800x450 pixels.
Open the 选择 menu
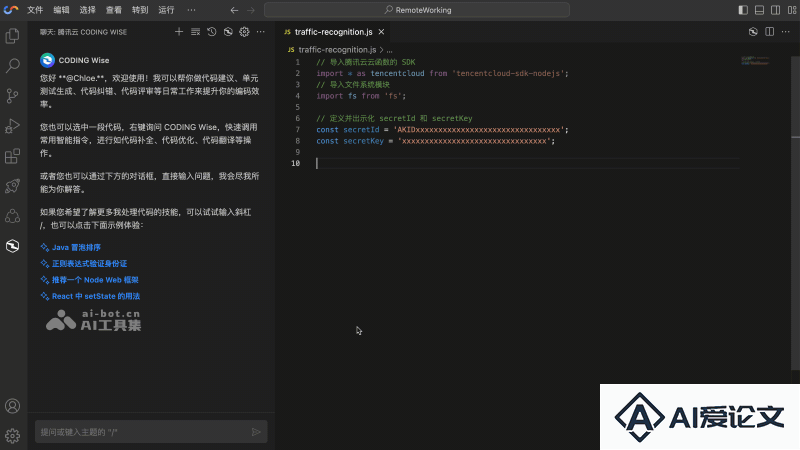[x=87, y=10]
